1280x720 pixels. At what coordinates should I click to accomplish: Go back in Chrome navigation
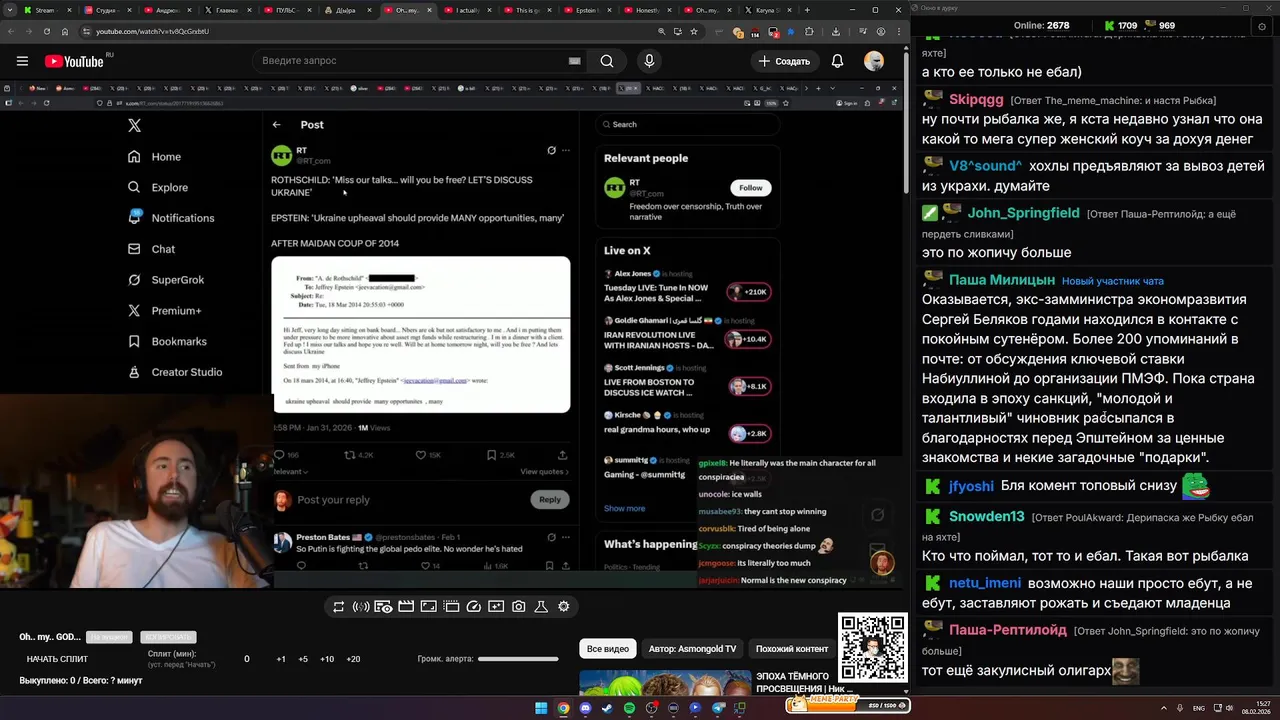pos(12,32)
